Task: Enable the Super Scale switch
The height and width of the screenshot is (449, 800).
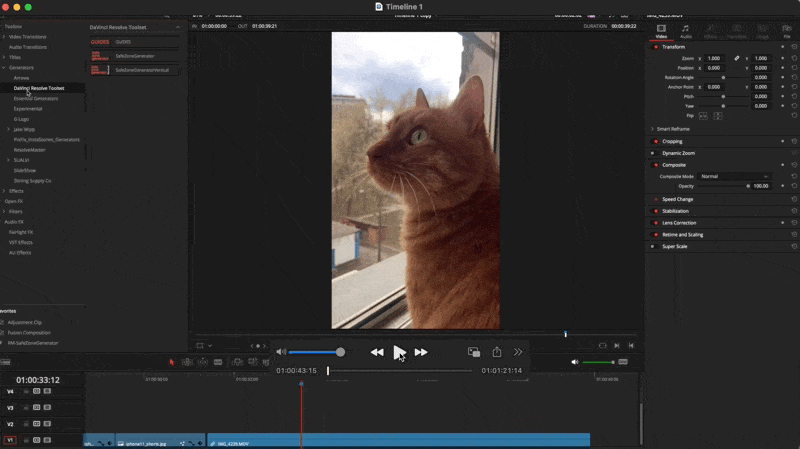Action: click(653, 246)
